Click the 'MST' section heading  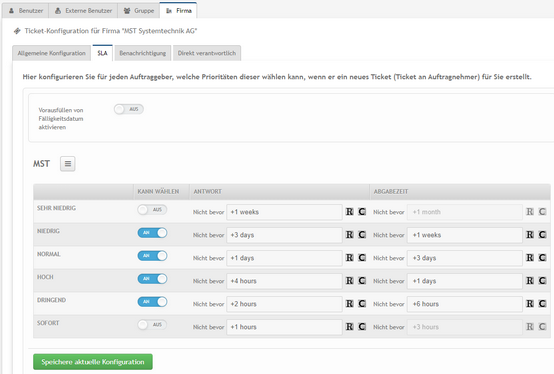[x=41, y=164]
